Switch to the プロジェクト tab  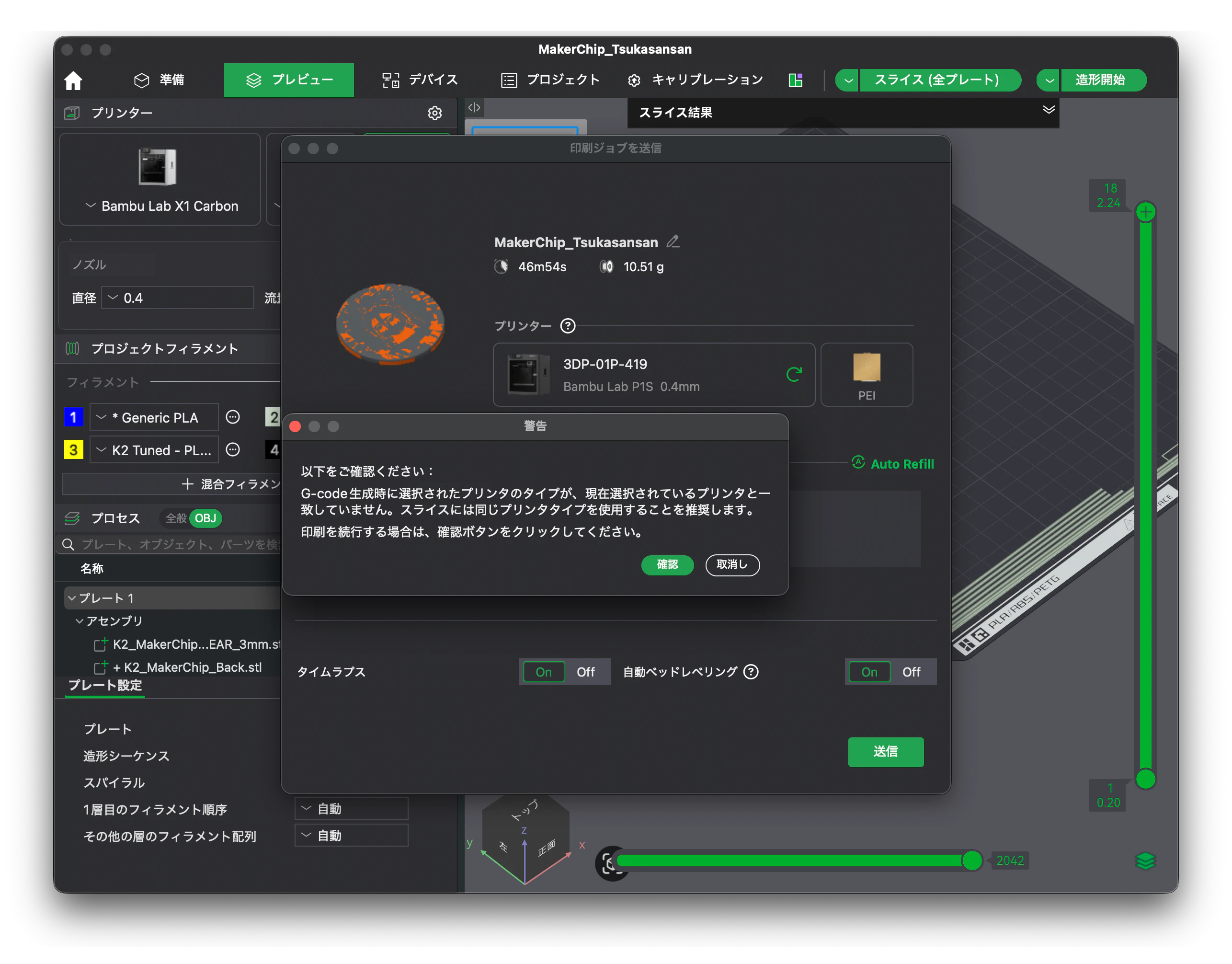[550, 80]
